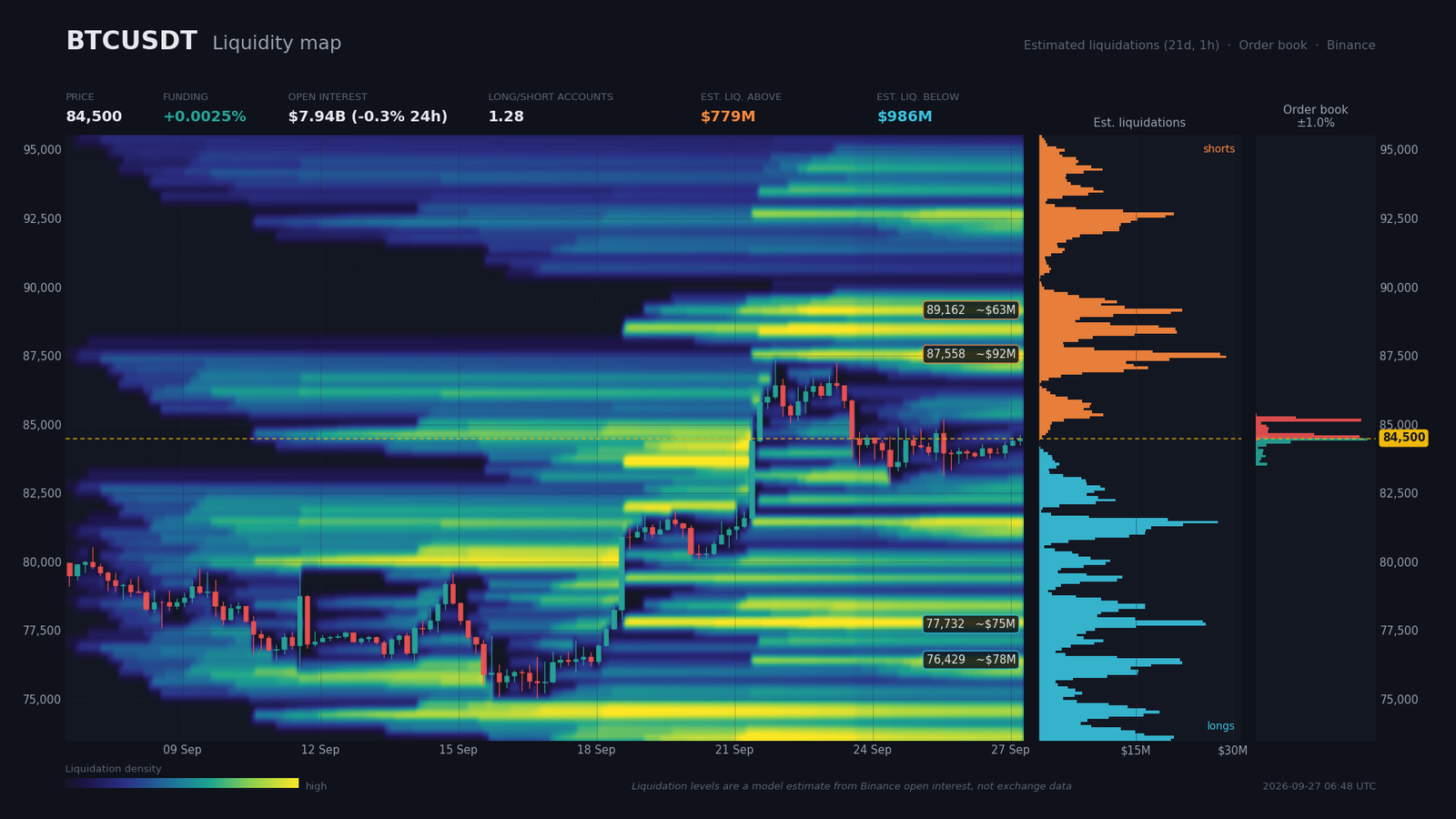Viewport: 1456px width, 819px height.
Task: Click the 24 Sep date axis label
Action: tap(872, 750)
